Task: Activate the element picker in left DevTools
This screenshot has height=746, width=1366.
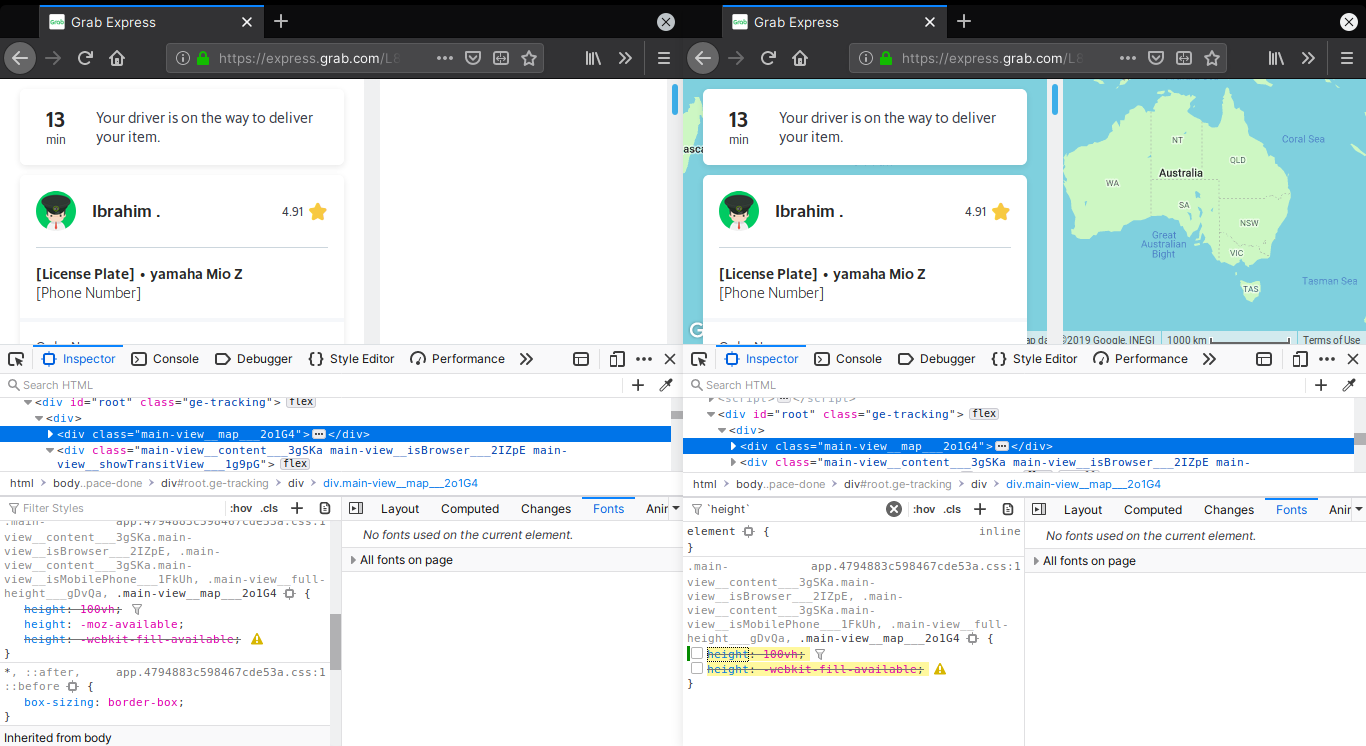Action: tap(16, 359)
